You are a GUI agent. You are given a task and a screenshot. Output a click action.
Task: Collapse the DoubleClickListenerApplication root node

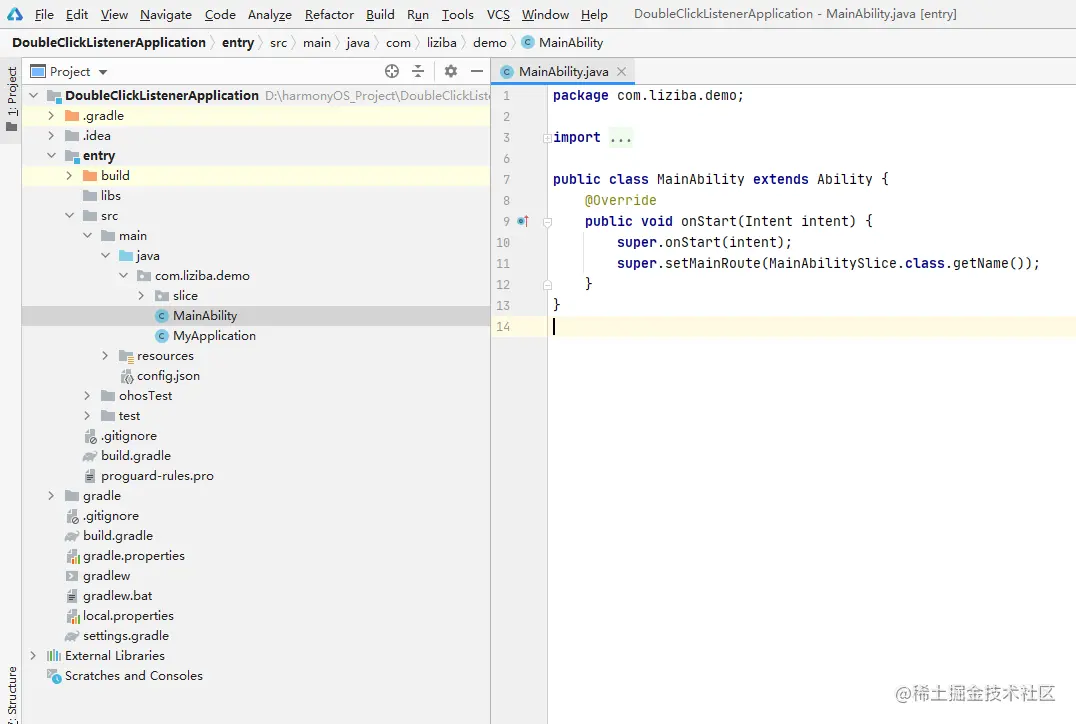pos(34,95)
